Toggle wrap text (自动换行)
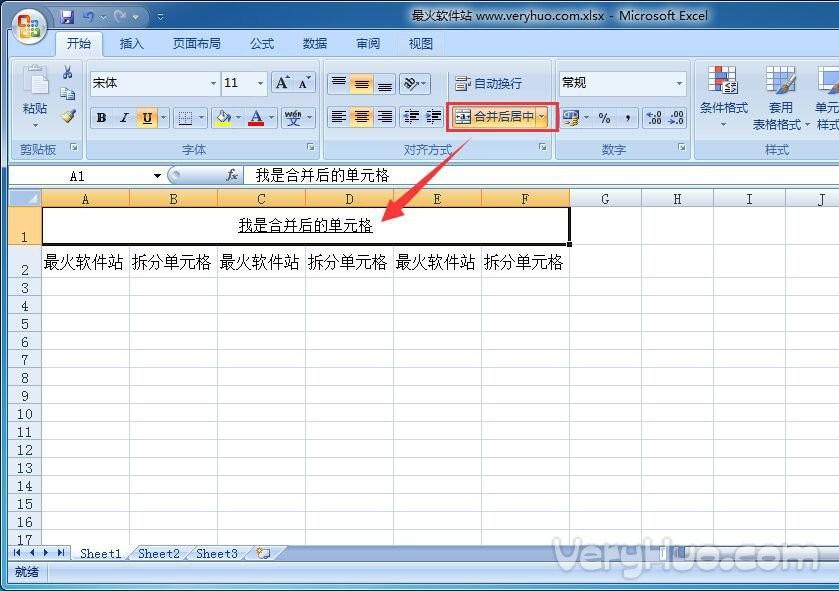Image resolution: width=839 pixels, height=591 pixels. click(488, 83)
